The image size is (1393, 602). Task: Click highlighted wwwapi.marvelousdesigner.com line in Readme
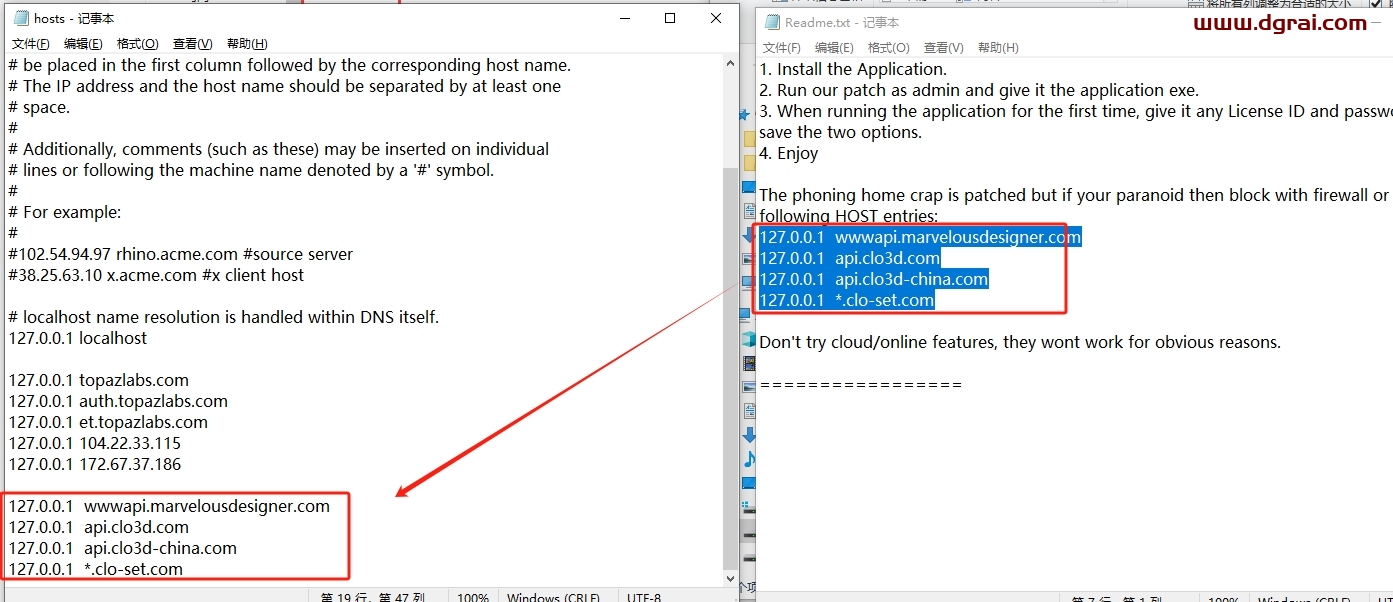920,237
